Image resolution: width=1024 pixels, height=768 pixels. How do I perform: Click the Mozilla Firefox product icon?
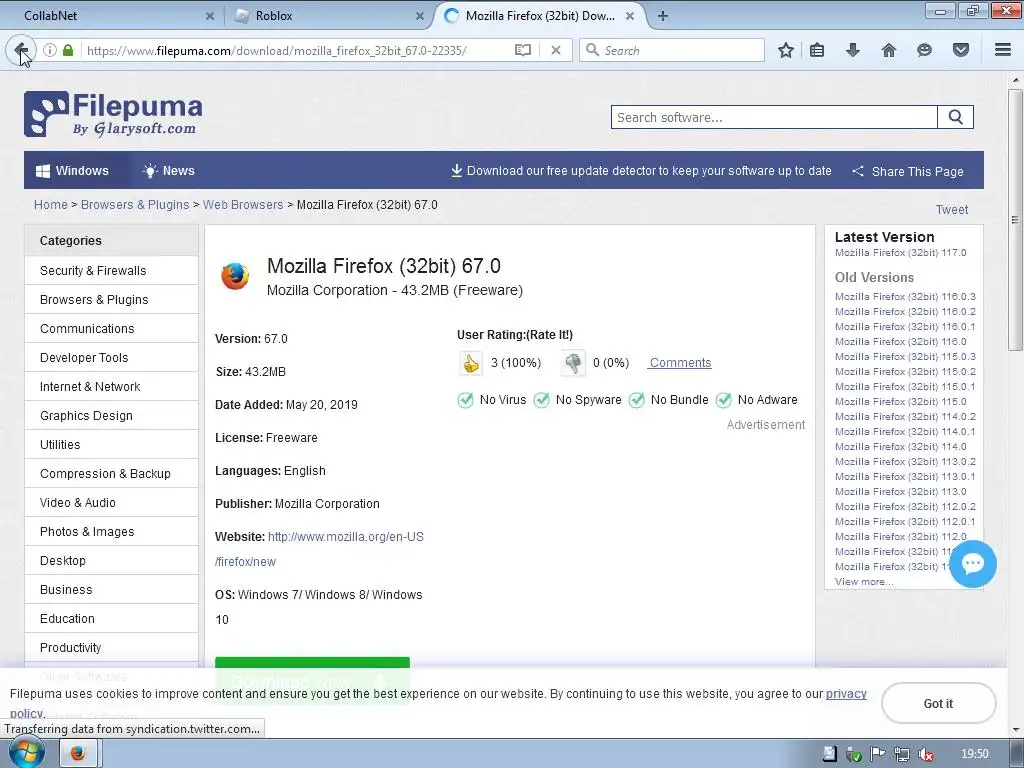(235, 276)
